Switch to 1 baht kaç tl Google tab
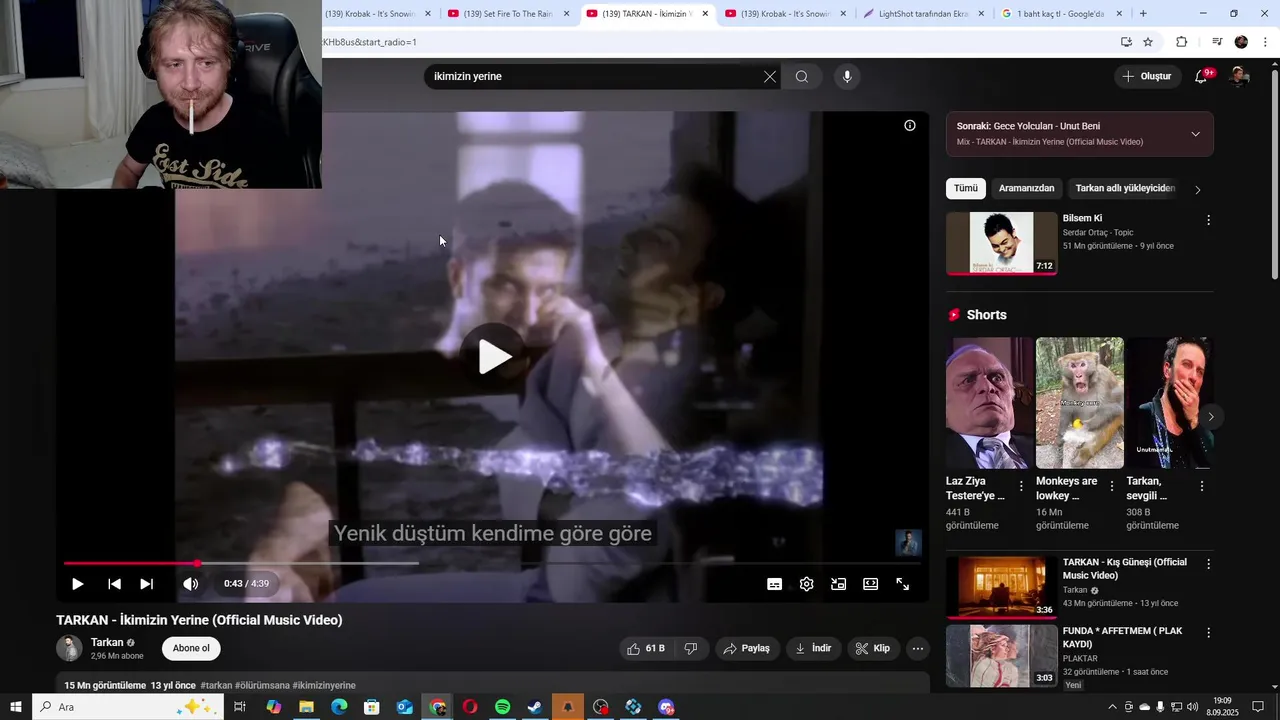The image size is (1280, 720). 1060,14
